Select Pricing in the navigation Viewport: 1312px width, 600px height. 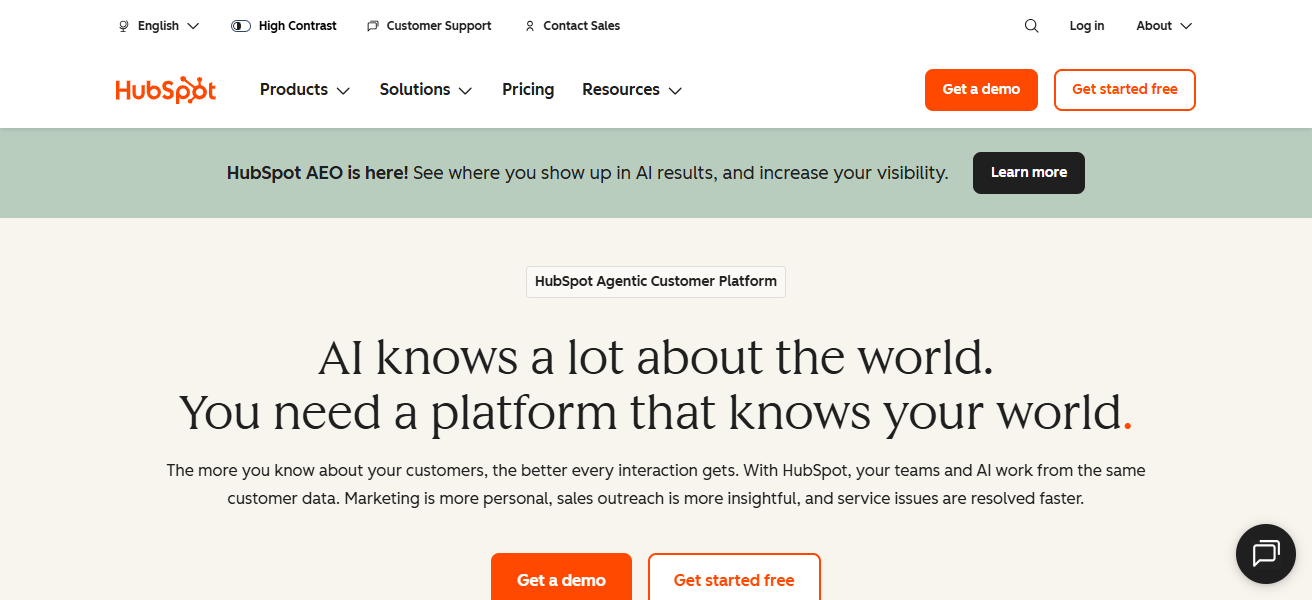tap(528, 89)
